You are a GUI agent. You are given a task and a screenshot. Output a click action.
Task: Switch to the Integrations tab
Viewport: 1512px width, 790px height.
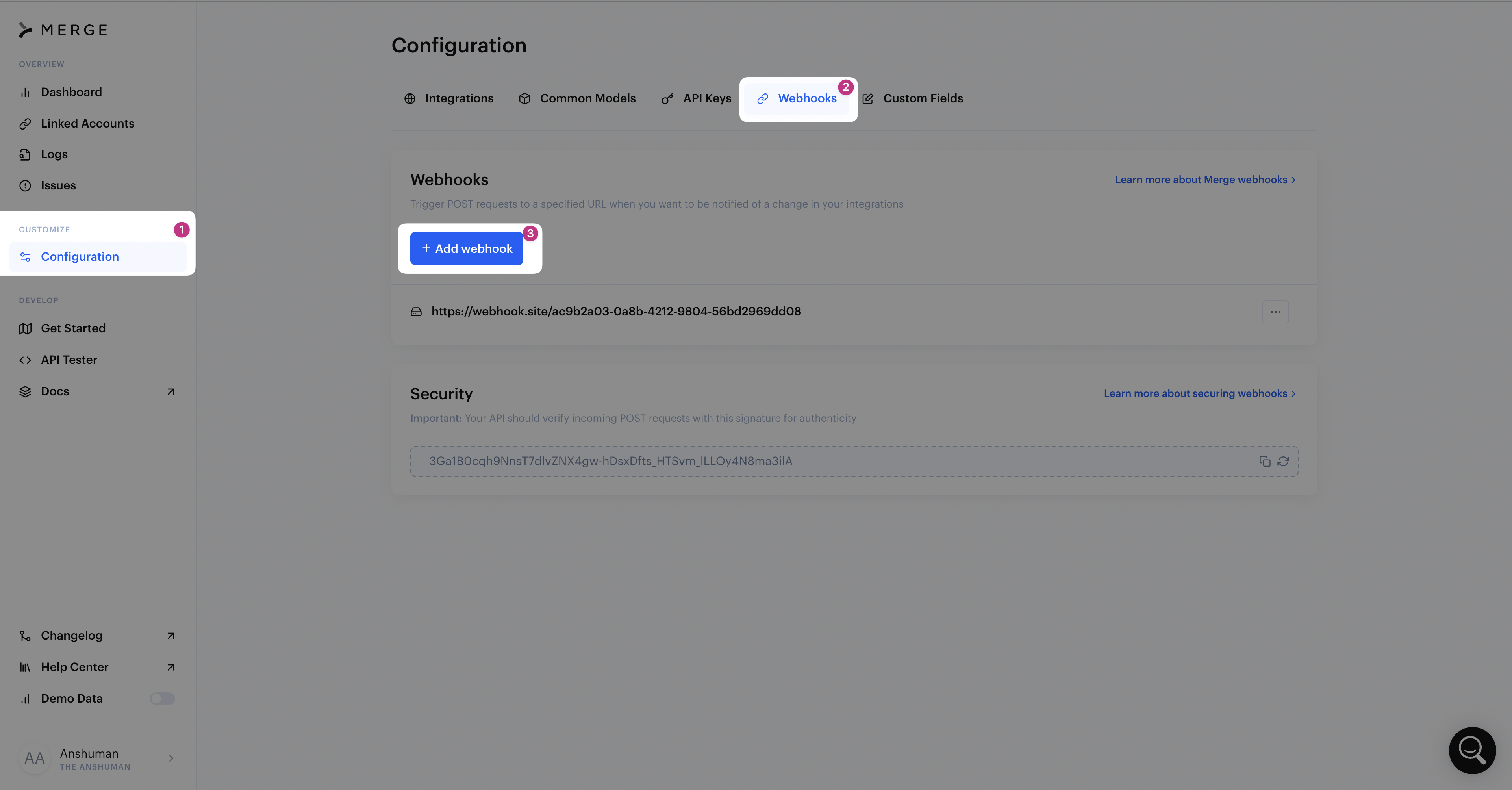pyautogui.click(x=449, y=98)
